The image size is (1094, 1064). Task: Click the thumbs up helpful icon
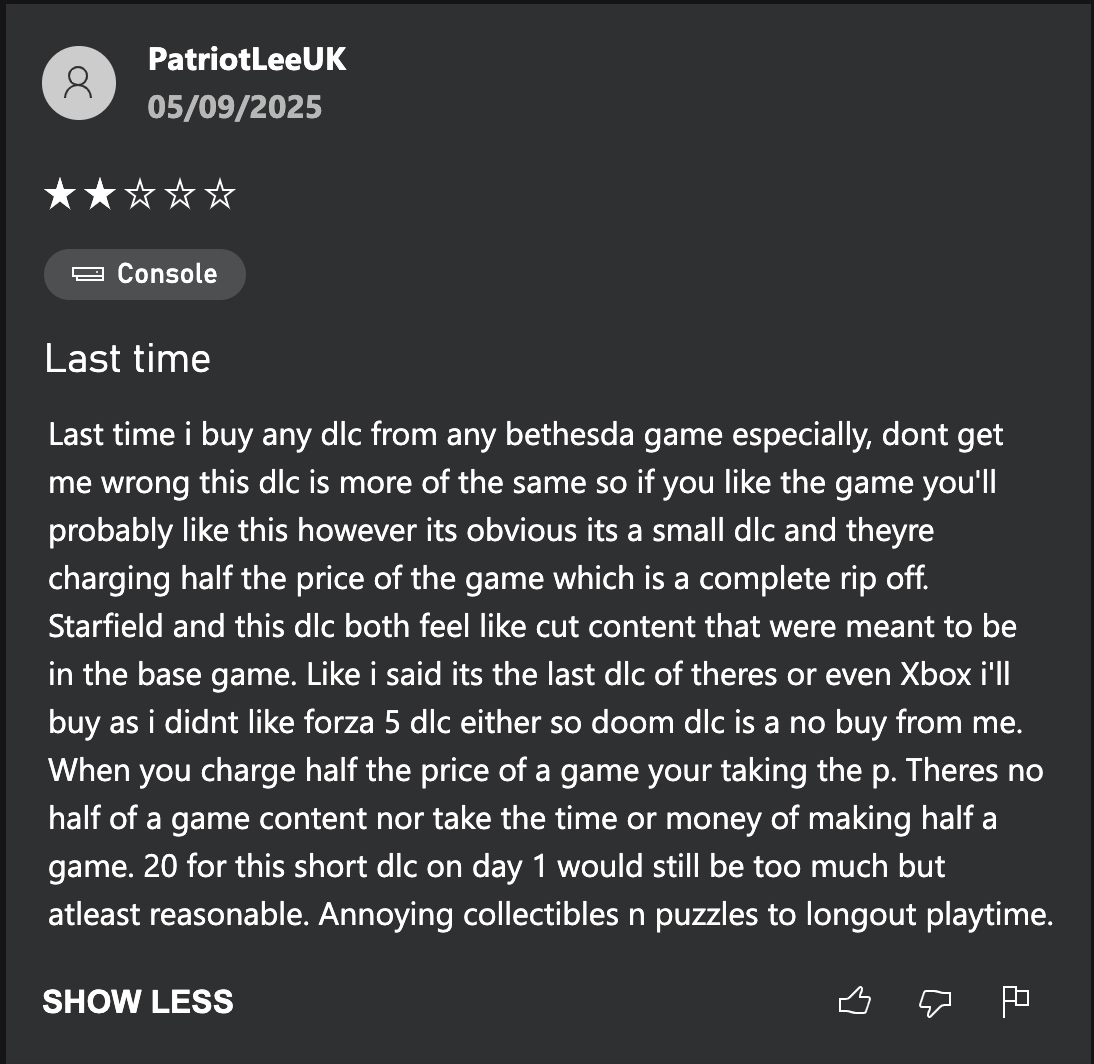(x=855, y=999)
